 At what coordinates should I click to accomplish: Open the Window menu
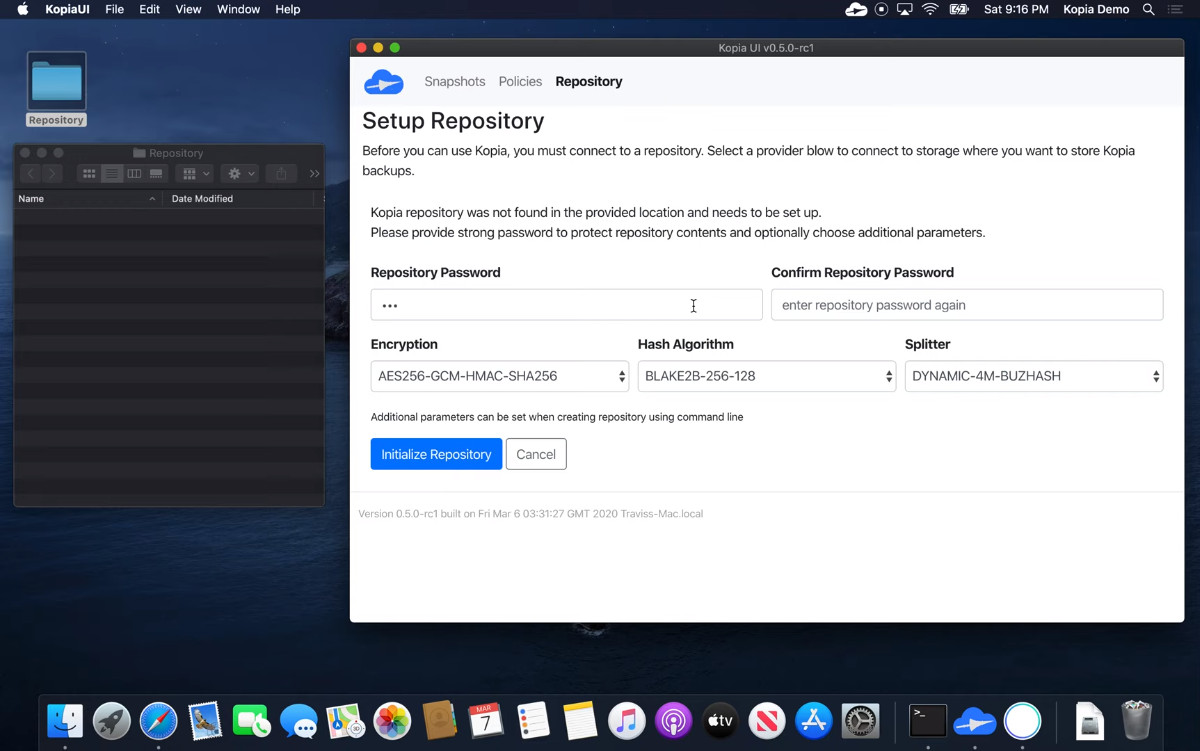238,9
